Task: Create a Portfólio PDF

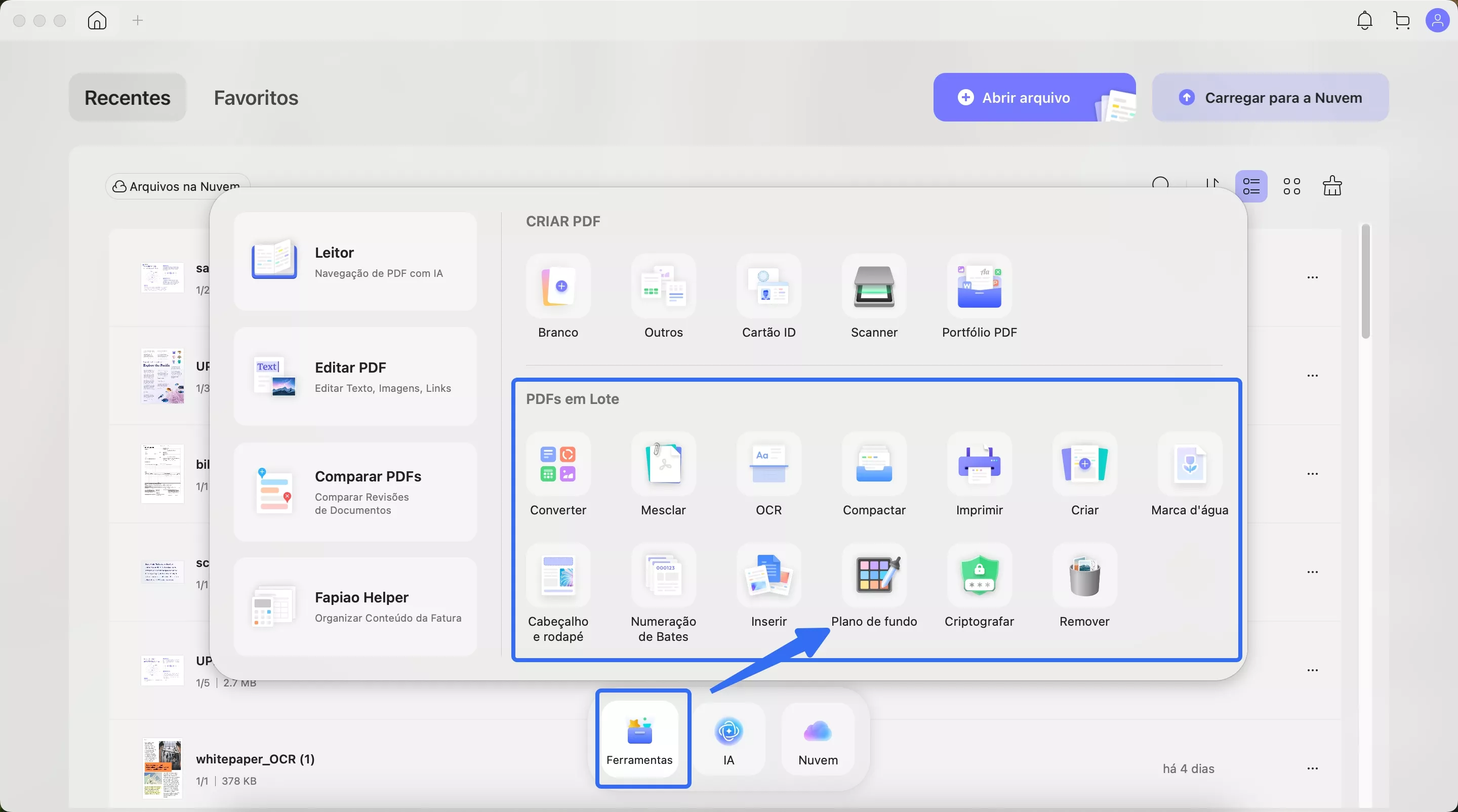Action: pyautogui.click(x=979, y=287)
